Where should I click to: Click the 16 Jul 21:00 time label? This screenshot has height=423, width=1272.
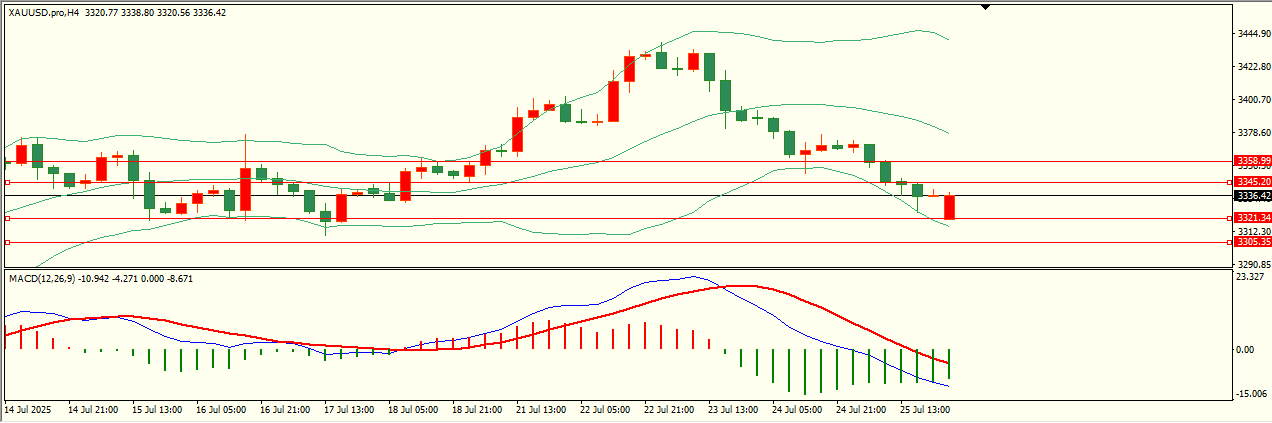point(285,410)
